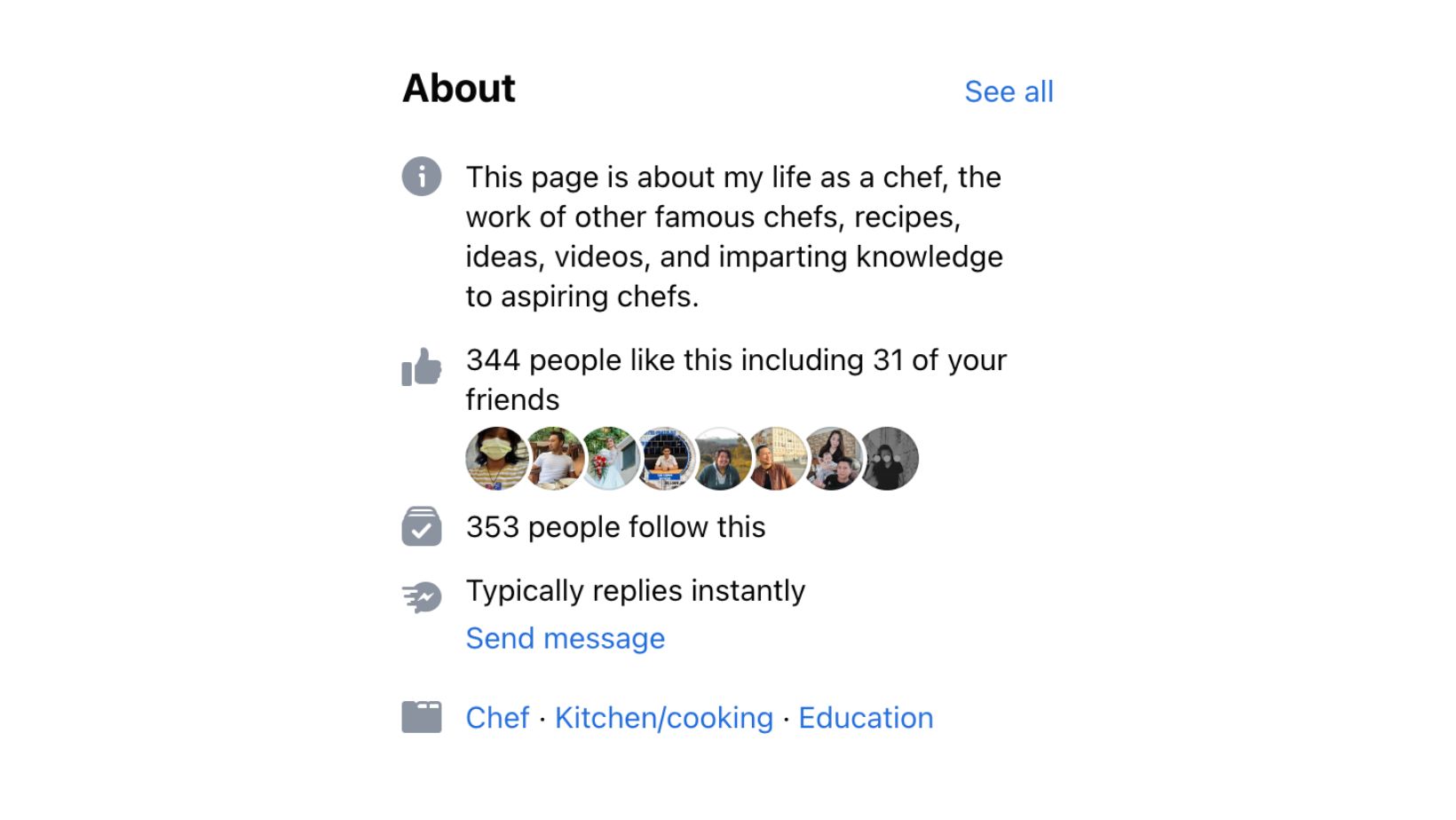Open the Education category link
1456x820 pixels.
coord(866,717)
